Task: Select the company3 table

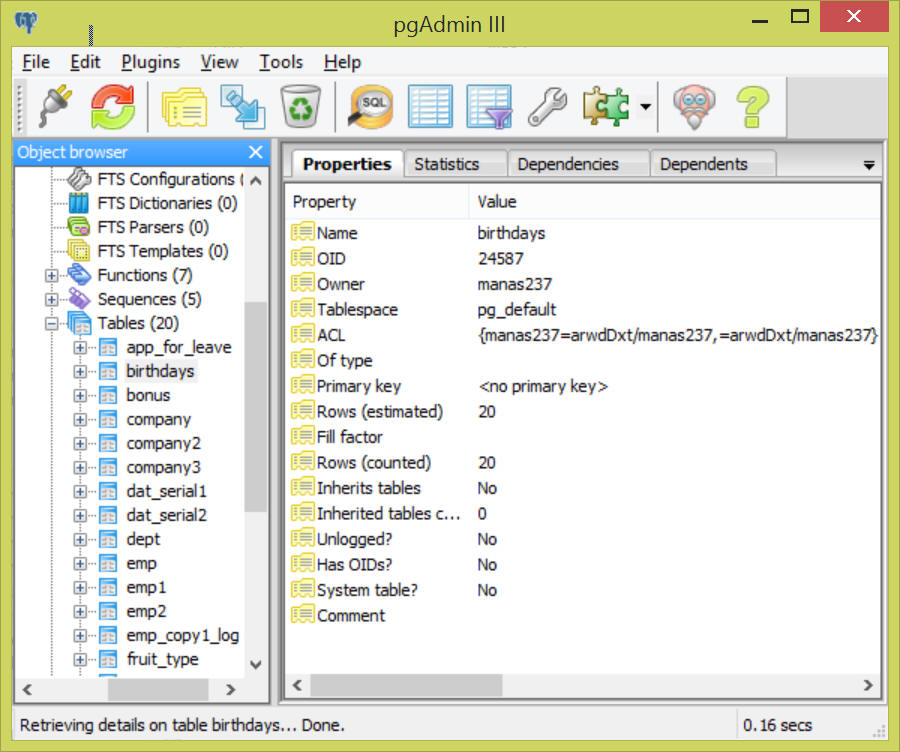Action: (164, 468)
